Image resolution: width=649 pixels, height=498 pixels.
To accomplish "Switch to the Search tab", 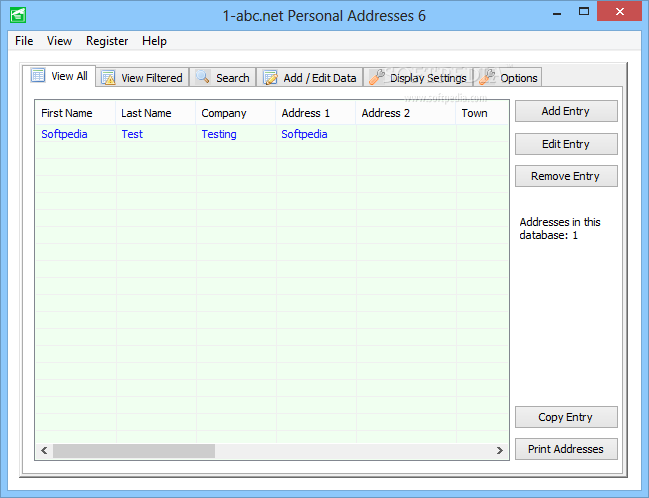I will [223, 77].
